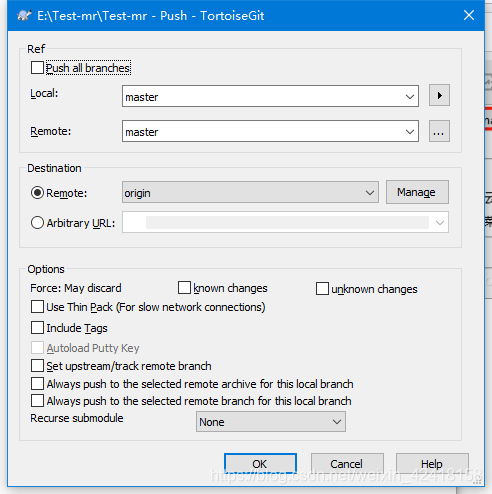Expand the Remote branch dropdown in Ref
This screenshot has width=492, height=494.
click(410, 132)
